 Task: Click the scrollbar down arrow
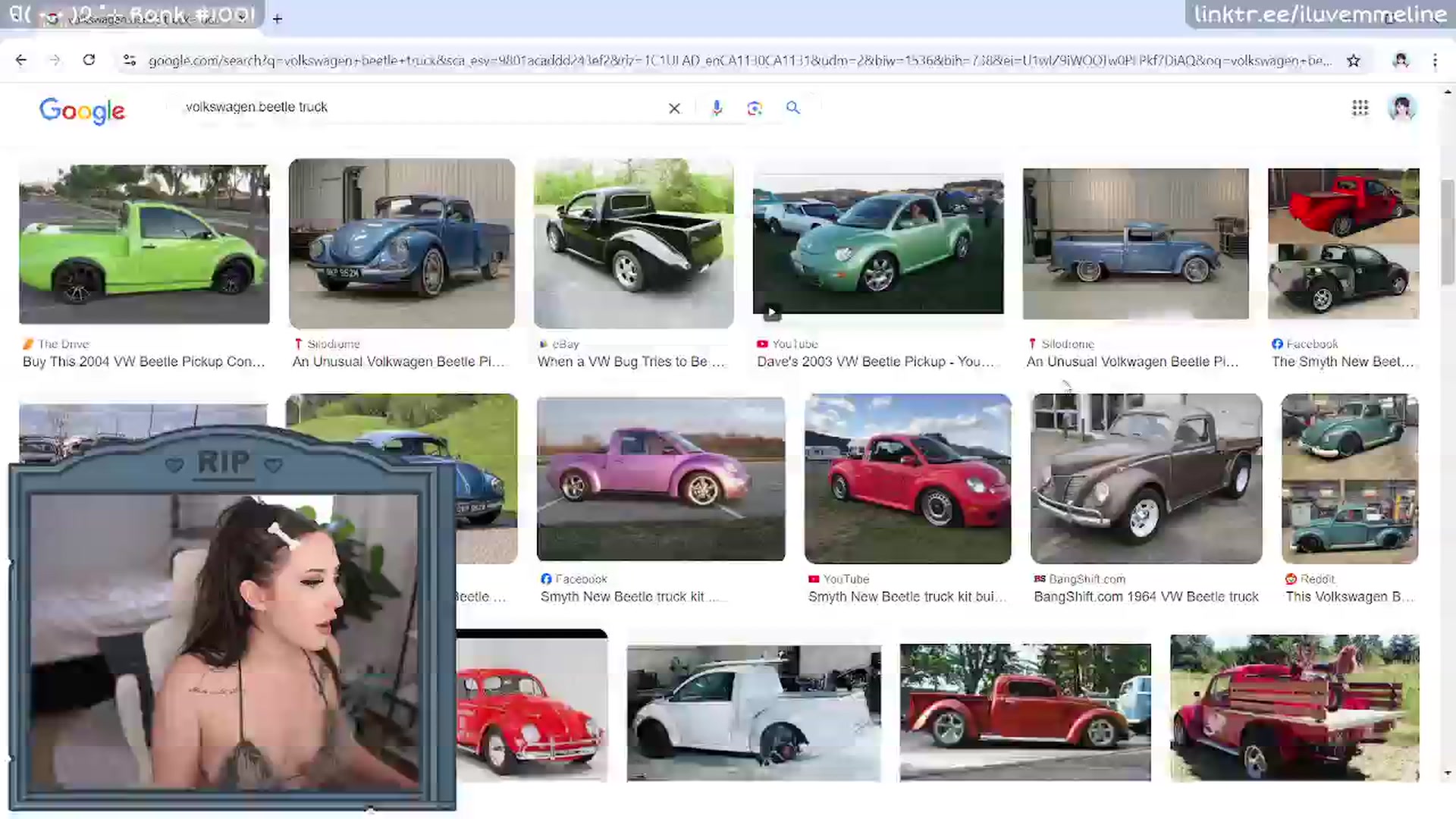(1448, 773)
